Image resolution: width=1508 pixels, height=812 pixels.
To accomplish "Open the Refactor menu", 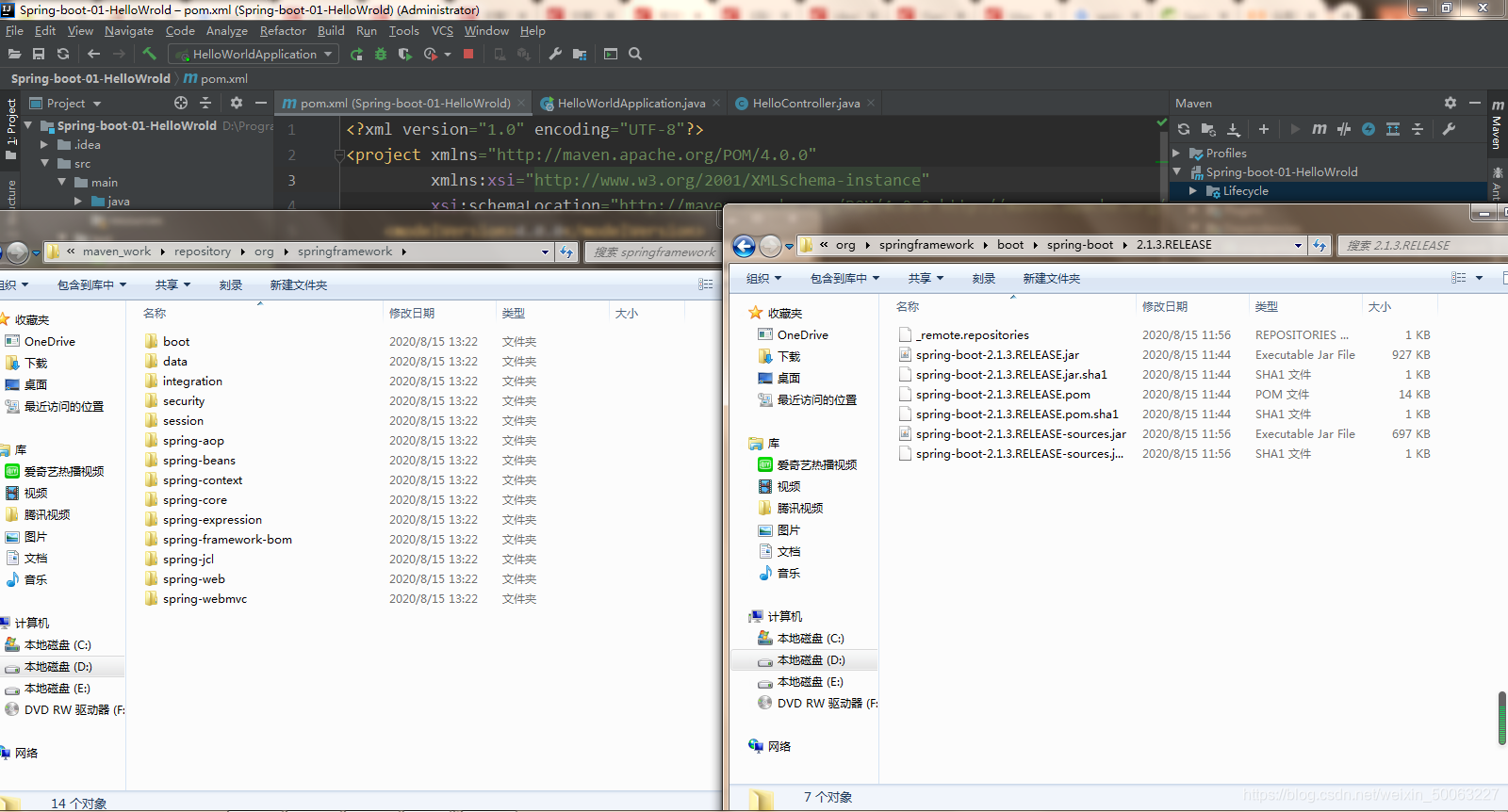I will 283,31.
